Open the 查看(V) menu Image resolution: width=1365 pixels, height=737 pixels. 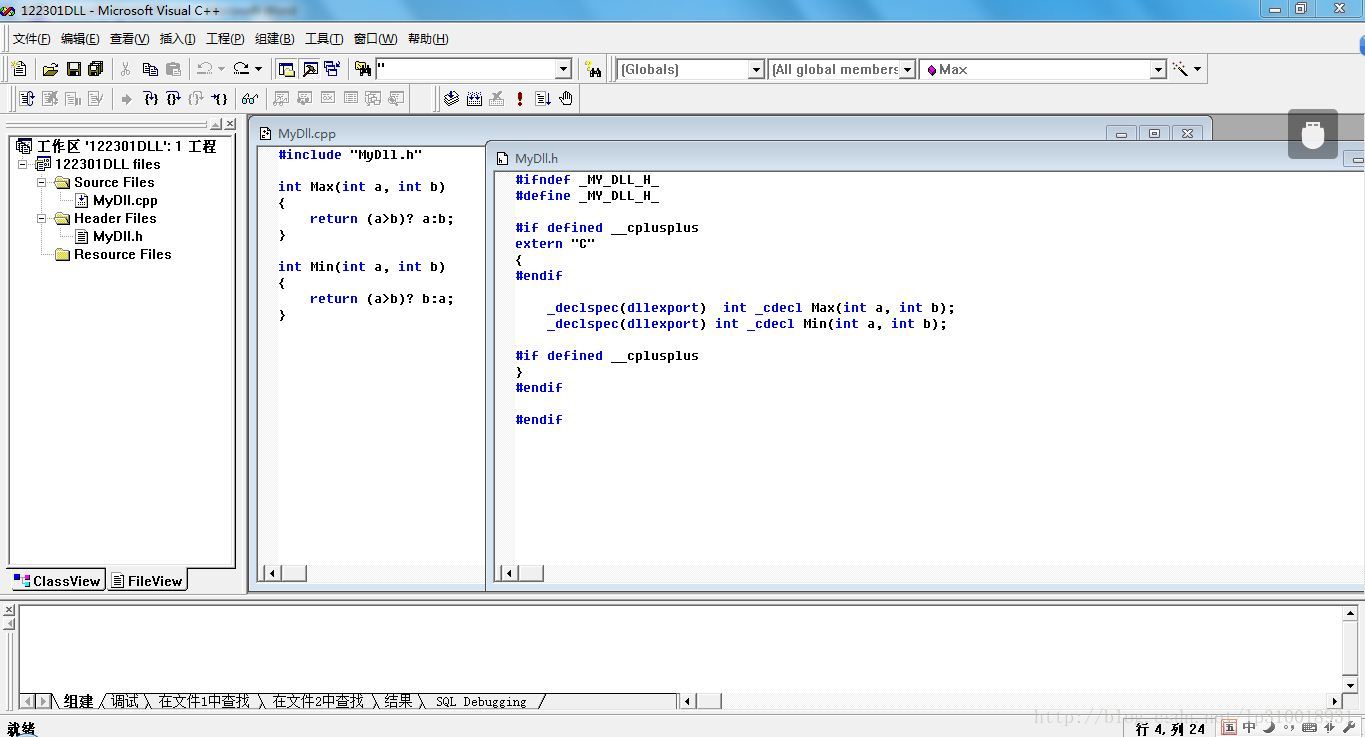click(129, 39)
